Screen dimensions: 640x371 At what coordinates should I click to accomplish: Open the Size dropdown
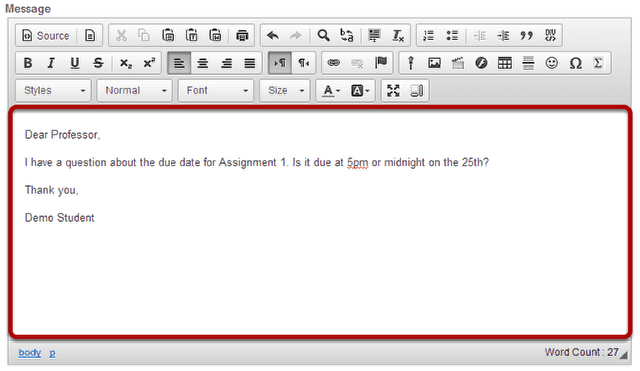pos(285,91)
